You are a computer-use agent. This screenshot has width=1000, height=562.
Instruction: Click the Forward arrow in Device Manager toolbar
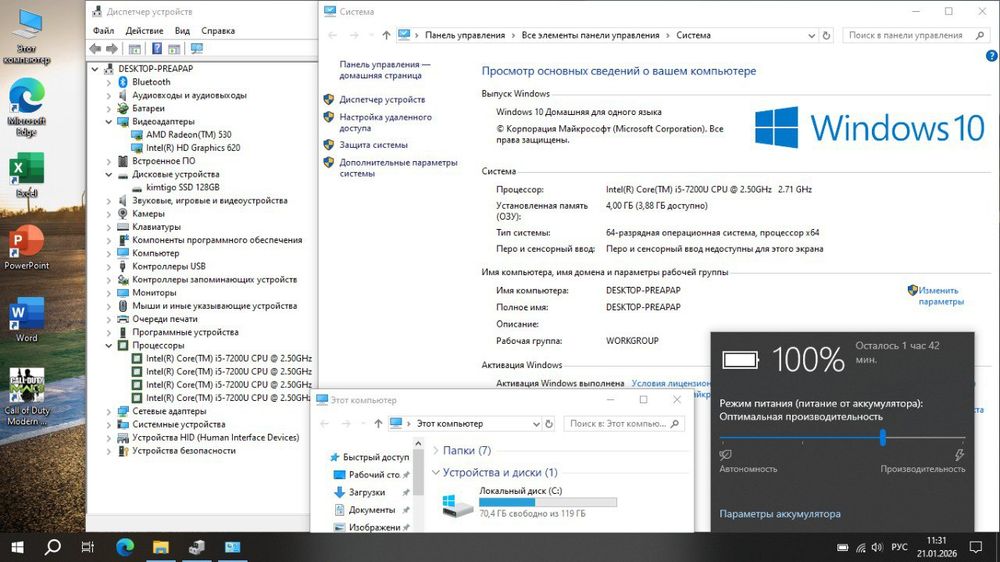[x=112, y=48]
